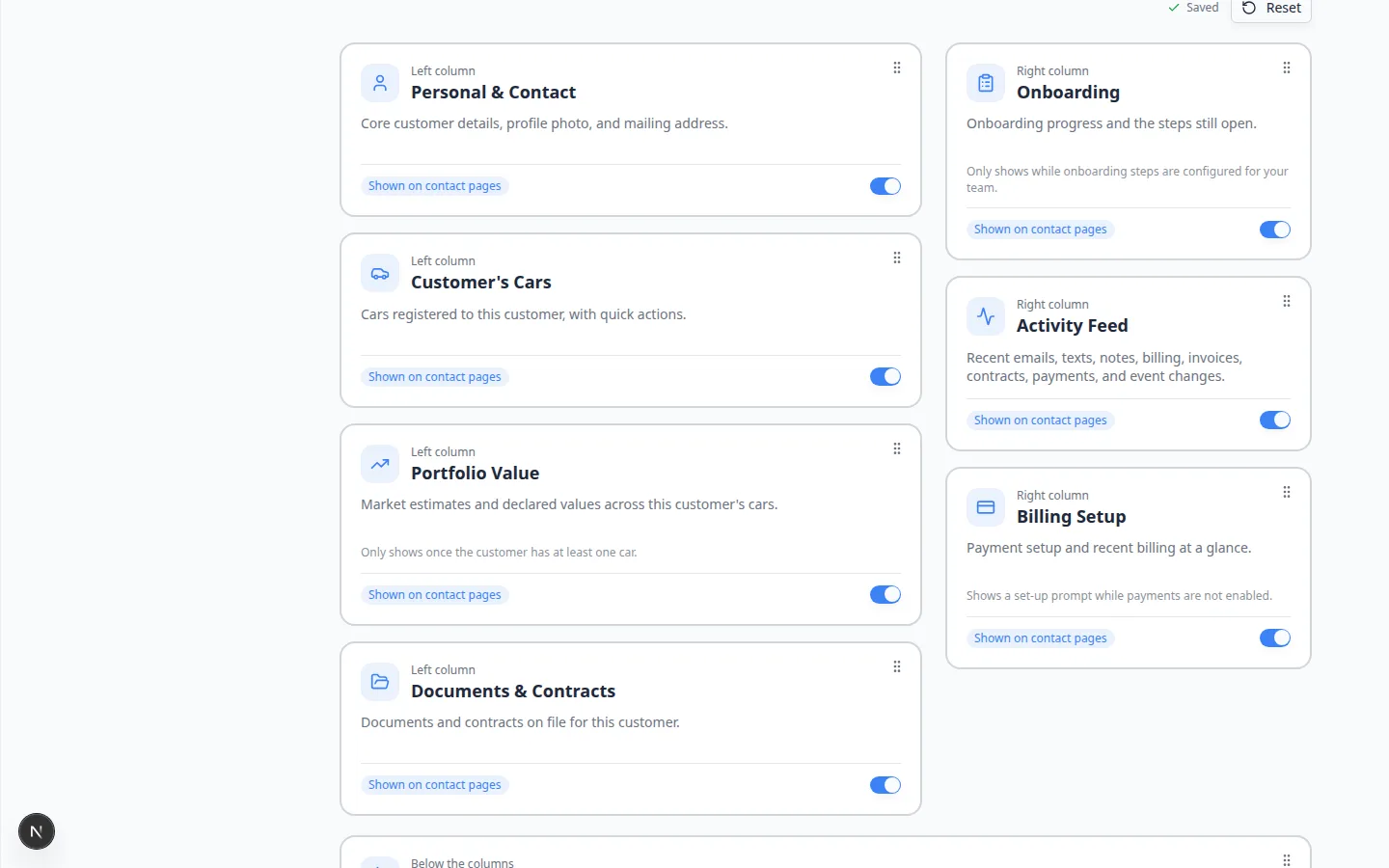Click the Reset button

tap(1271, 9)
